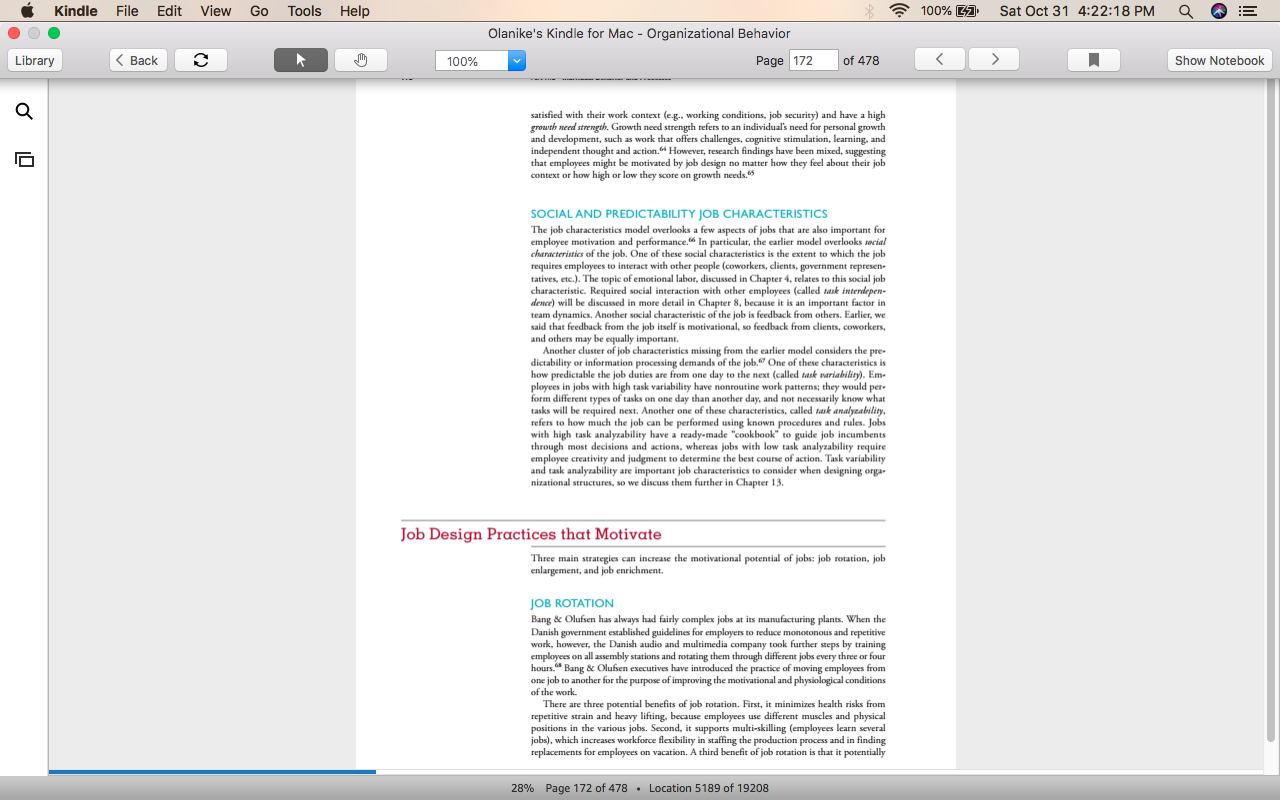Select the arrow pointer tool
This screenshot has height=800, width=1280.
pyautogui.click(x=301, y=60)
